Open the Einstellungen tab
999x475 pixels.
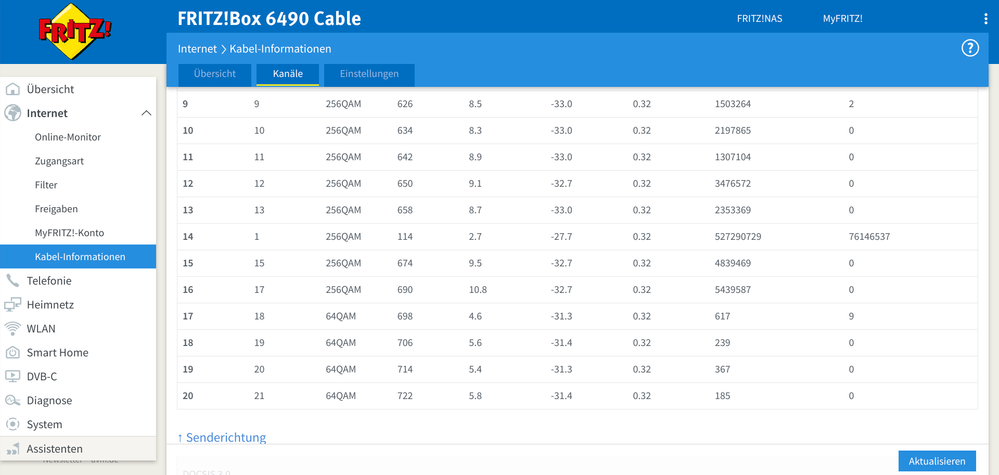pos(370,74)
